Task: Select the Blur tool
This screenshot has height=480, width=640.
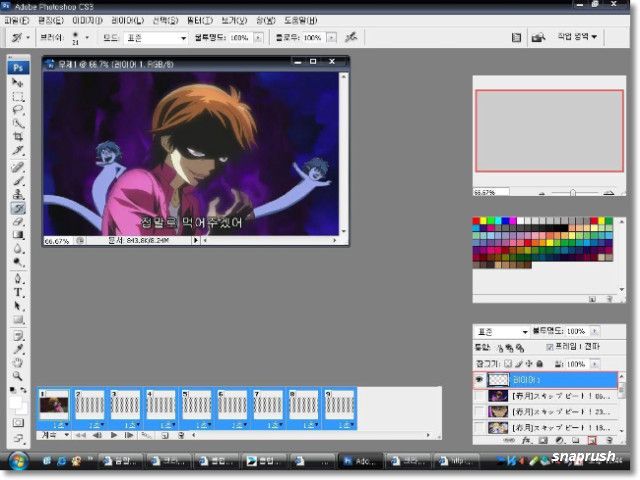Action: click(x=18, y=249)
